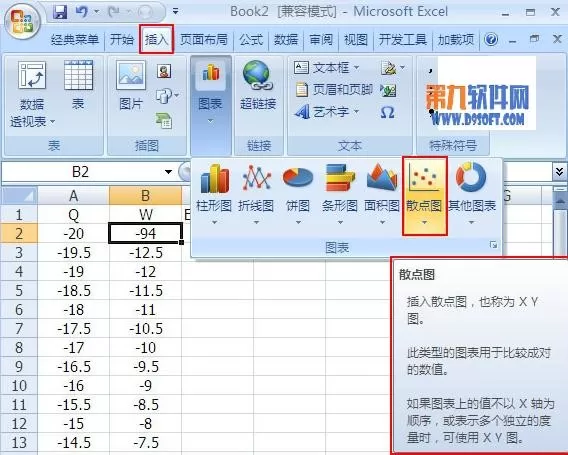Open the 条形图 bar chart menu
The height and width of the screenshot is (455, 568).
[340, 195]
